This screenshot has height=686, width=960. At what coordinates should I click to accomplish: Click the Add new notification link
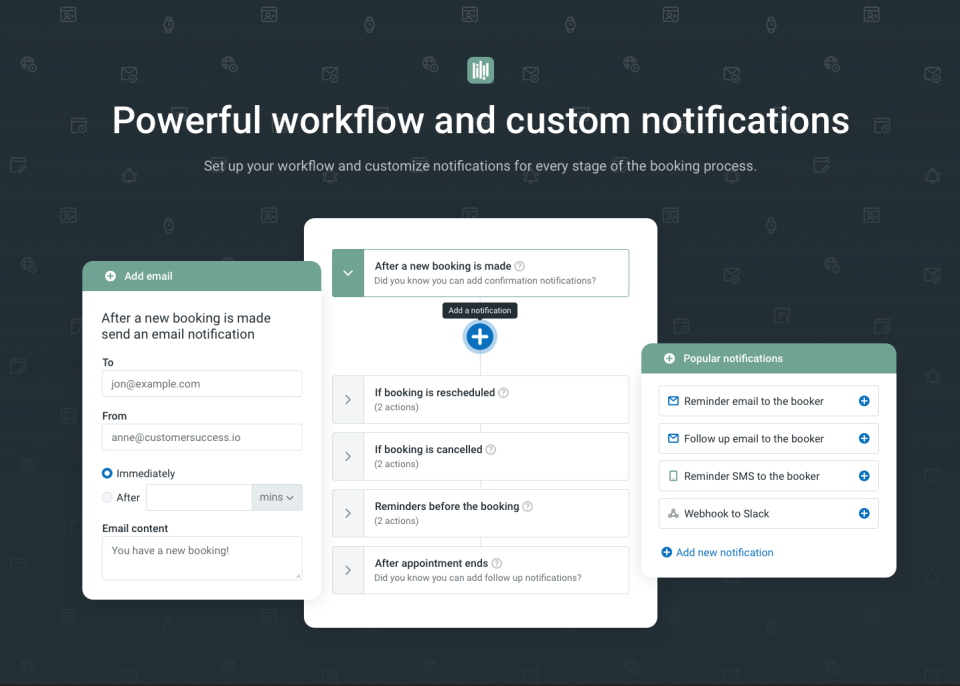tap(724, 552)
